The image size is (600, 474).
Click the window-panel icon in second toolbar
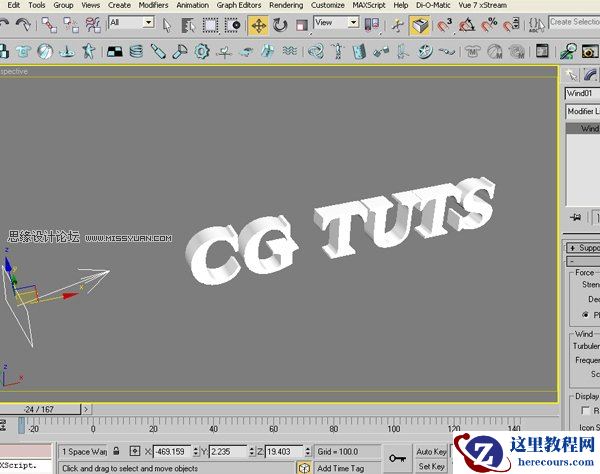[x=542, y=51]
